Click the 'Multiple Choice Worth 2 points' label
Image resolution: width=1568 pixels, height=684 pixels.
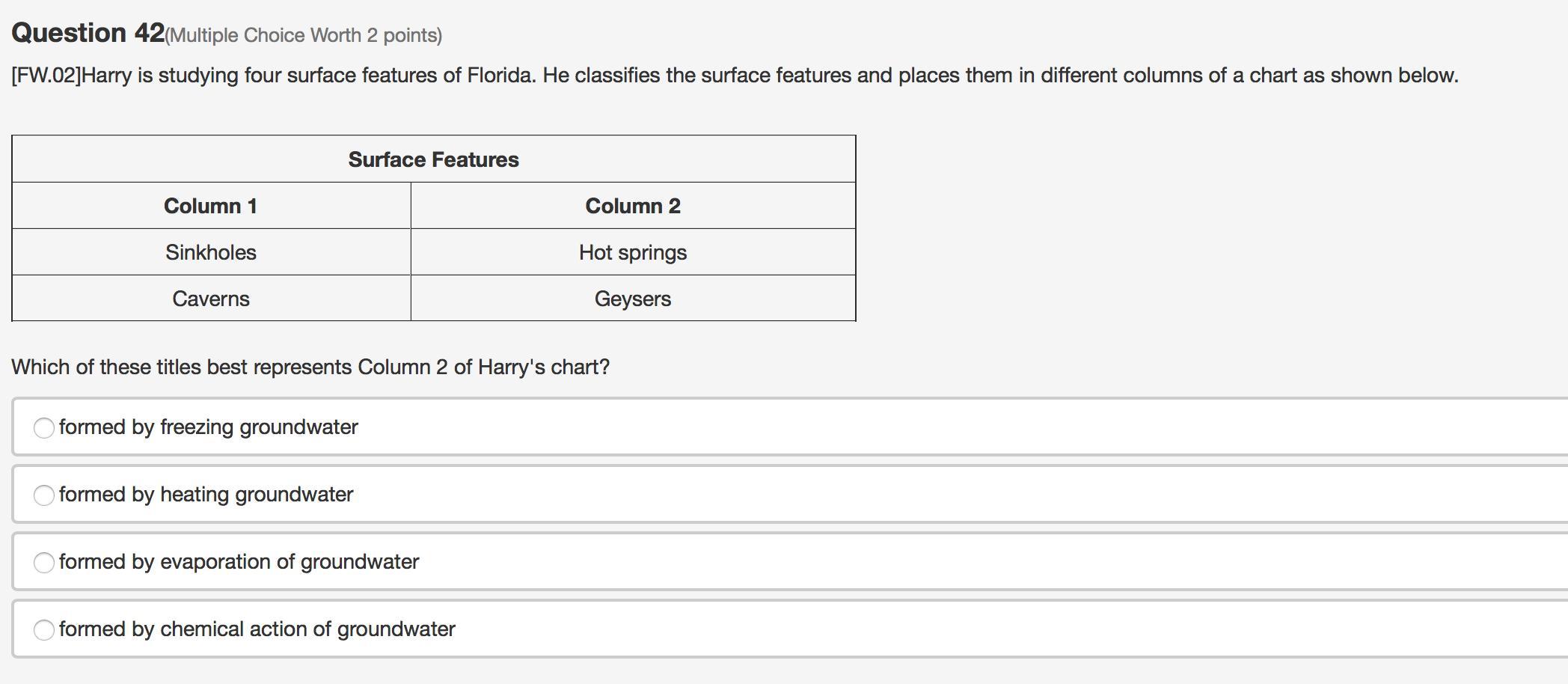(304, 35)
